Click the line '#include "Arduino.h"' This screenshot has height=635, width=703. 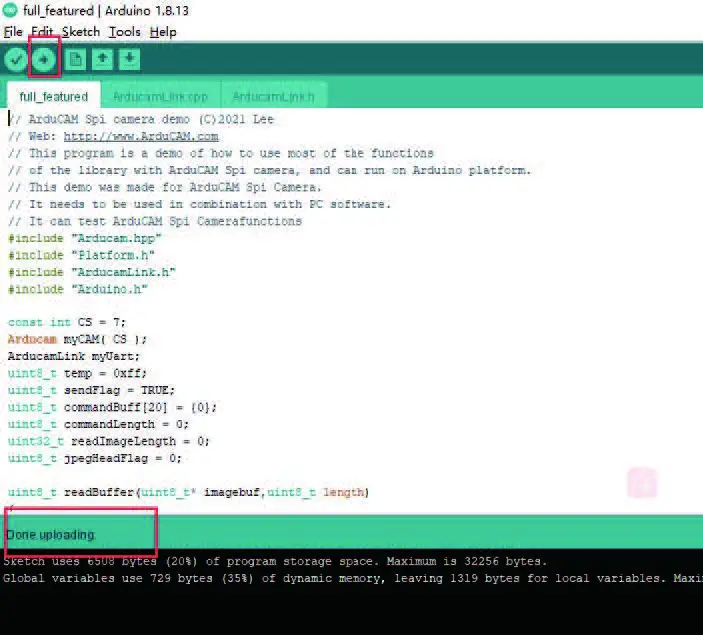click(x=78, y=289)
